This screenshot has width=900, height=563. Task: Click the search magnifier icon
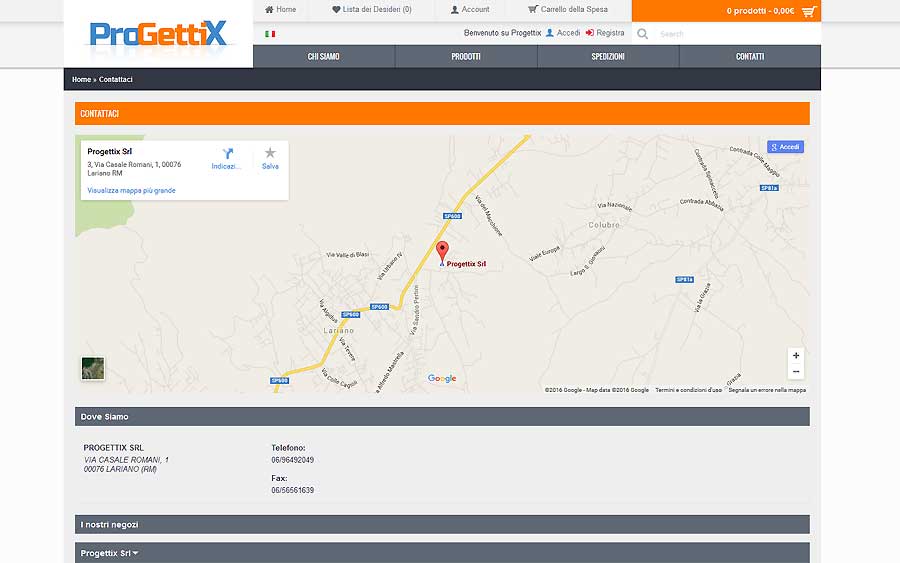tap(642, 34)
